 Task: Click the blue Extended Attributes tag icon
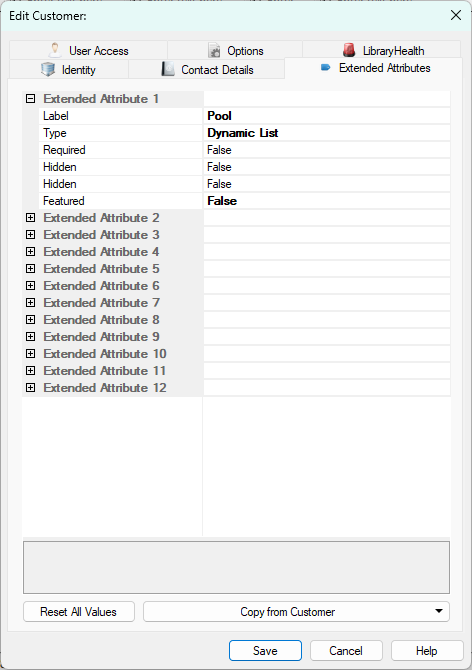(325, 68)
